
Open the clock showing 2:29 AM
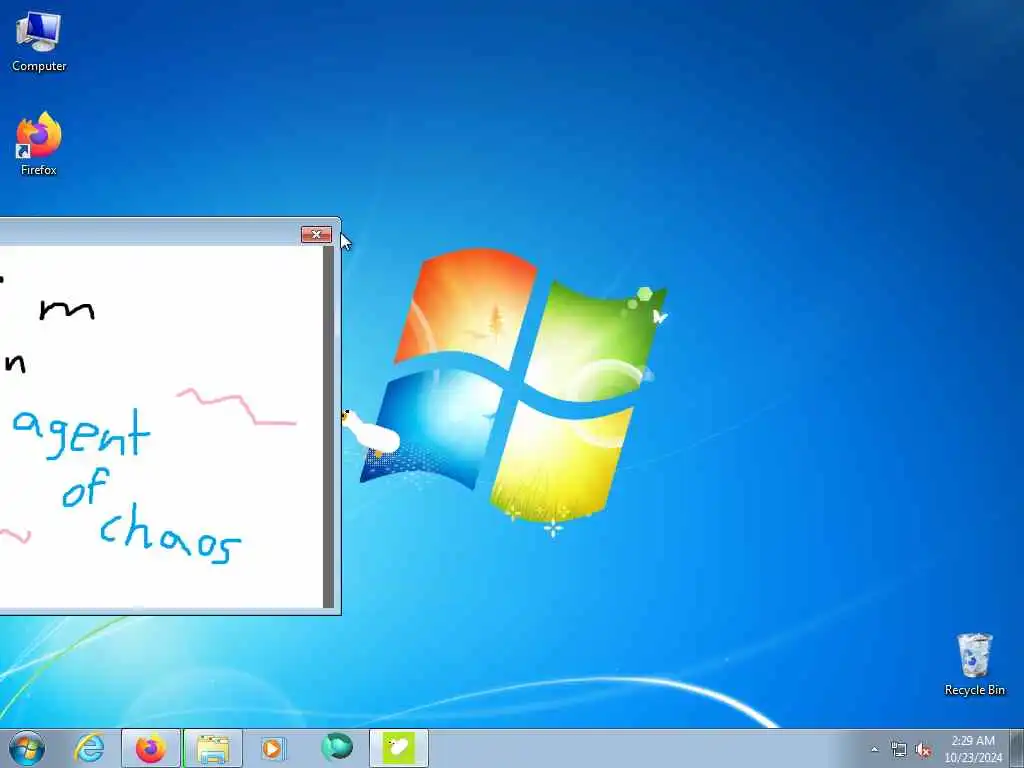973,749
